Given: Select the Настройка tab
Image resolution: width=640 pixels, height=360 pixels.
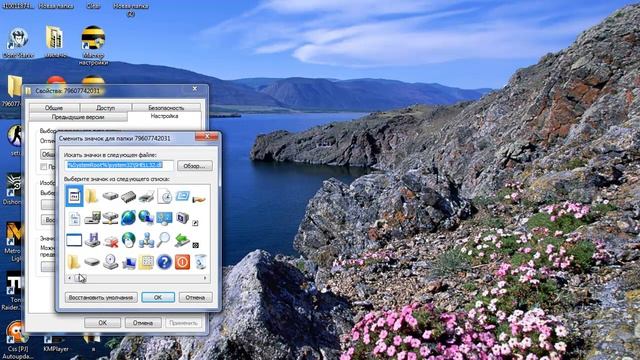Looking at the screenshot, I should click(x=164, y=116).
